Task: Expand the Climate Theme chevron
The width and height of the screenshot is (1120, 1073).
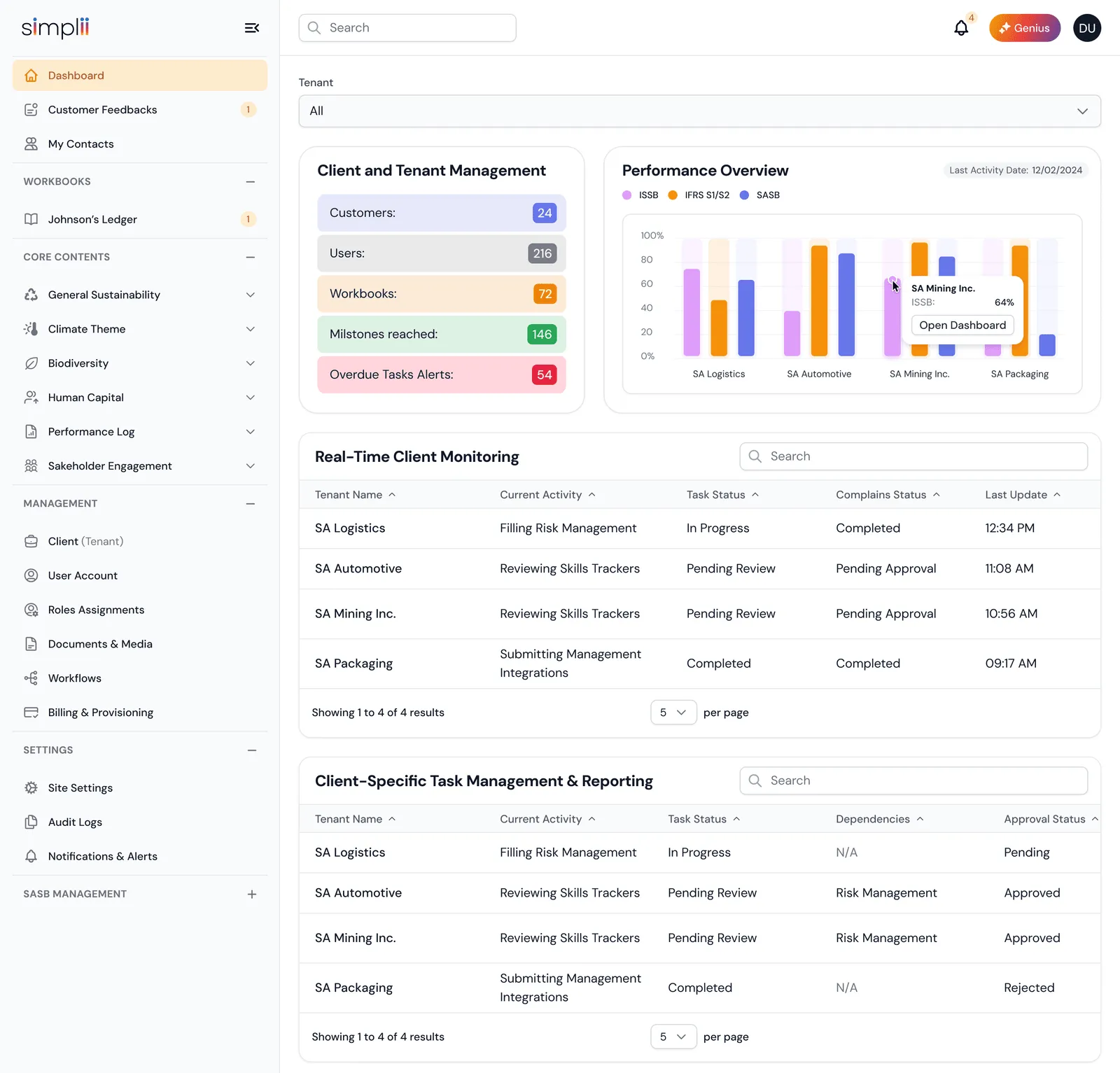Action: pos(251,329)
